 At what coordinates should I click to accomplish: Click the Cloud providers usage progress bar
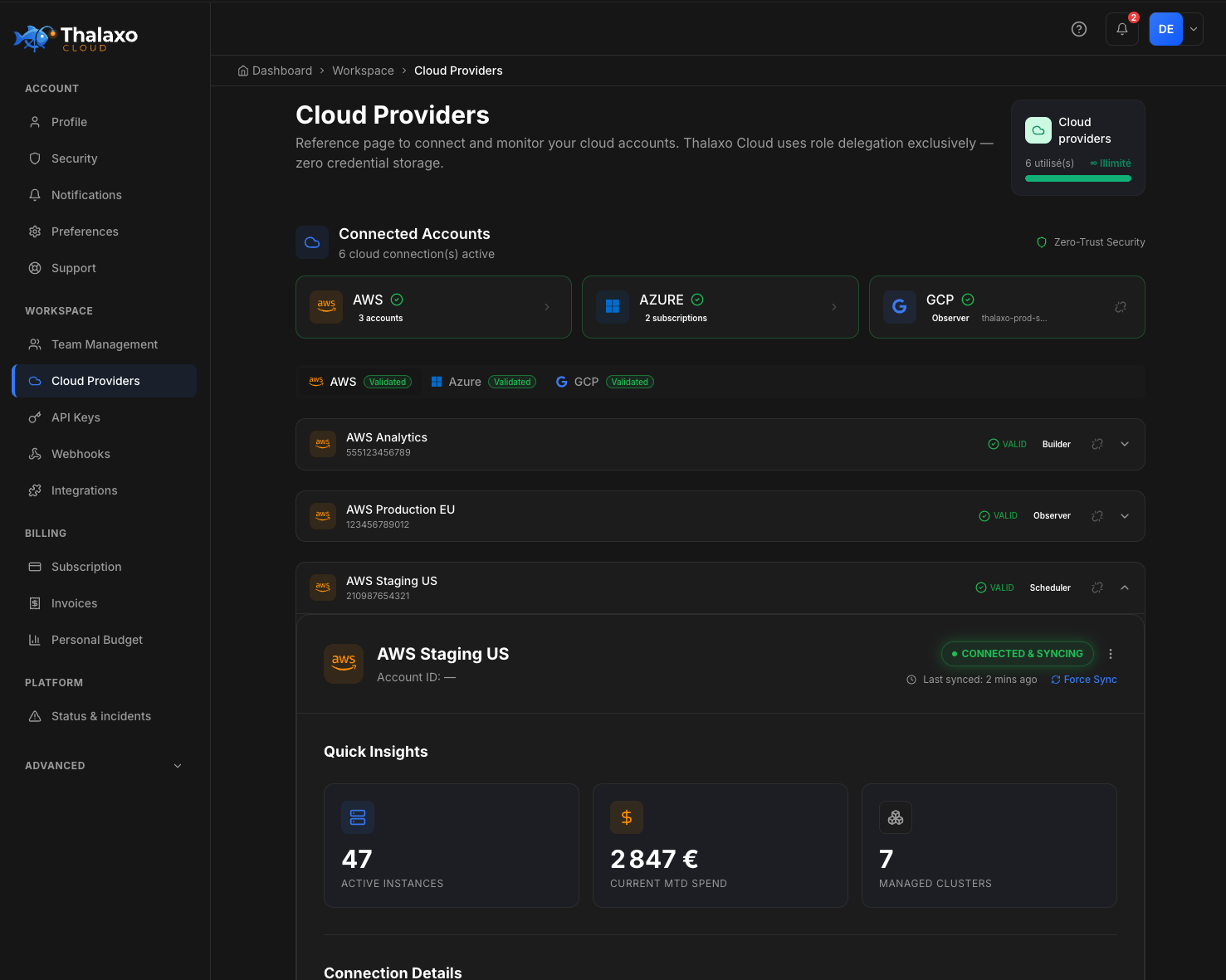[x=1078, y=178]
